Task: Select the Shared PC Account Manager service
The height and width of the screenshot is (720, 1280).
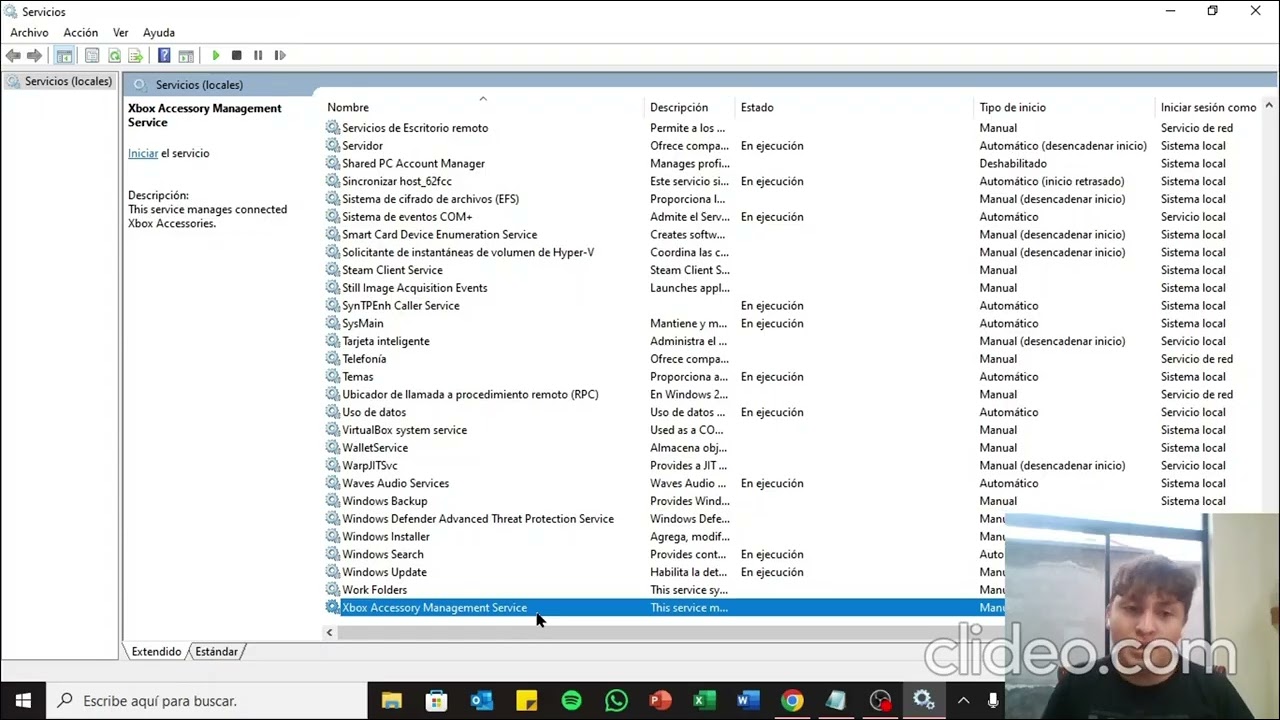Action: [x=413, y=164]
